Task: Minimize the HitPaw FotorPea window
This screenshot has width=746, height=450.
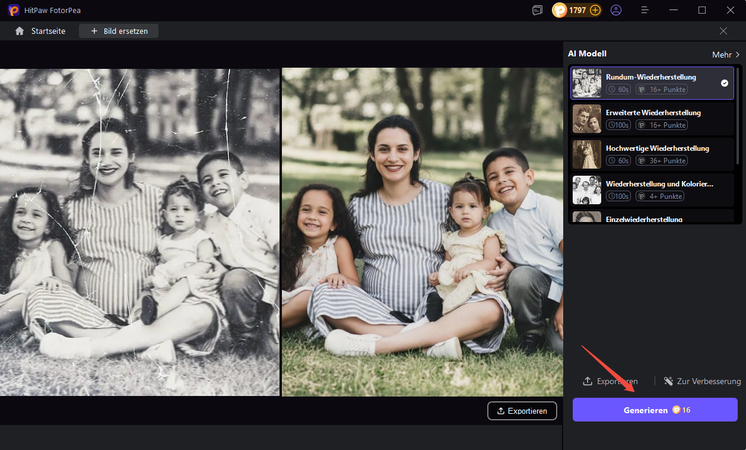Action: coord(673,10)
